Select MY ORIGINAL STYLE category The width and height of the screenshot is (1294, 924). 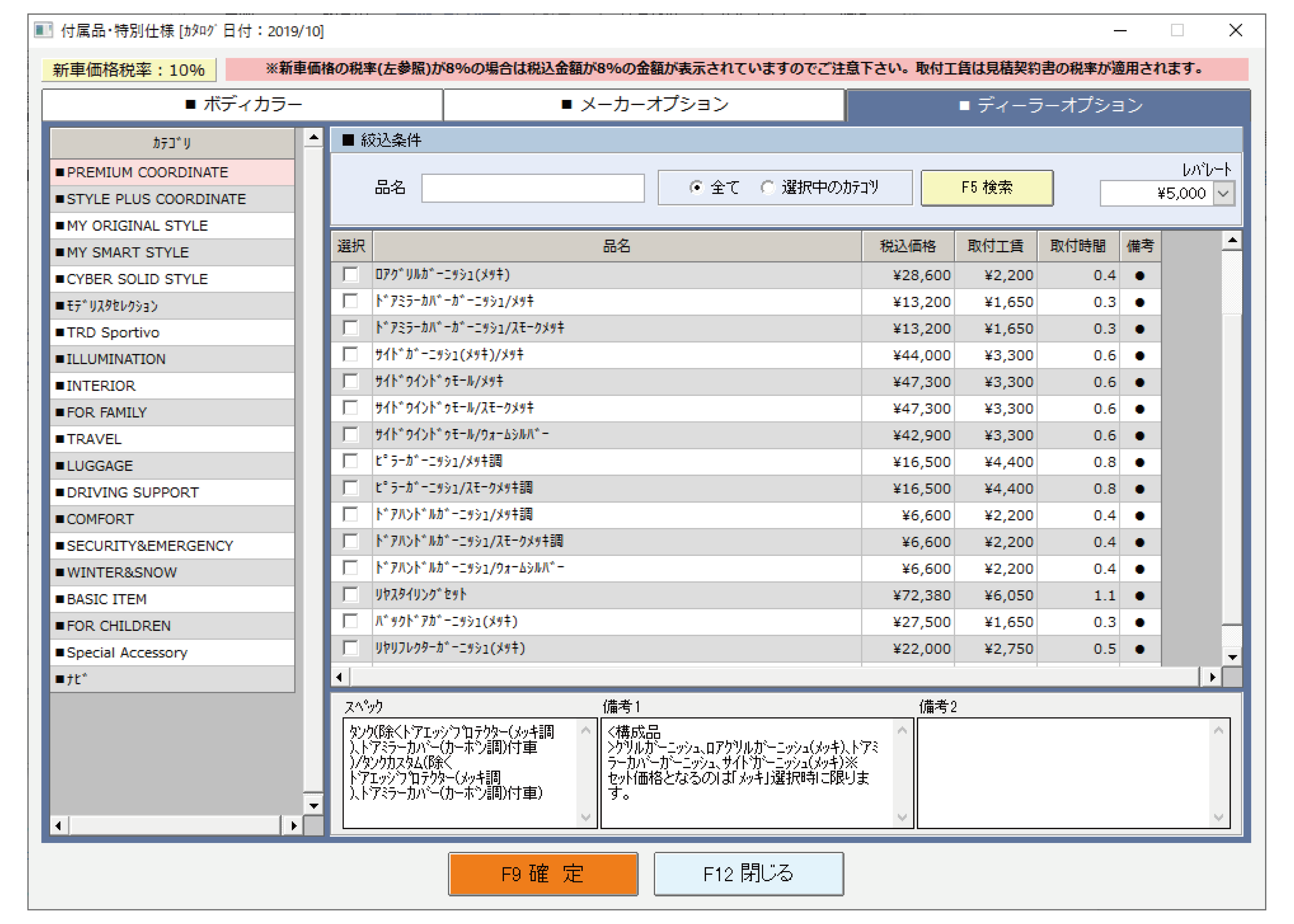click(x=172, y=226)
